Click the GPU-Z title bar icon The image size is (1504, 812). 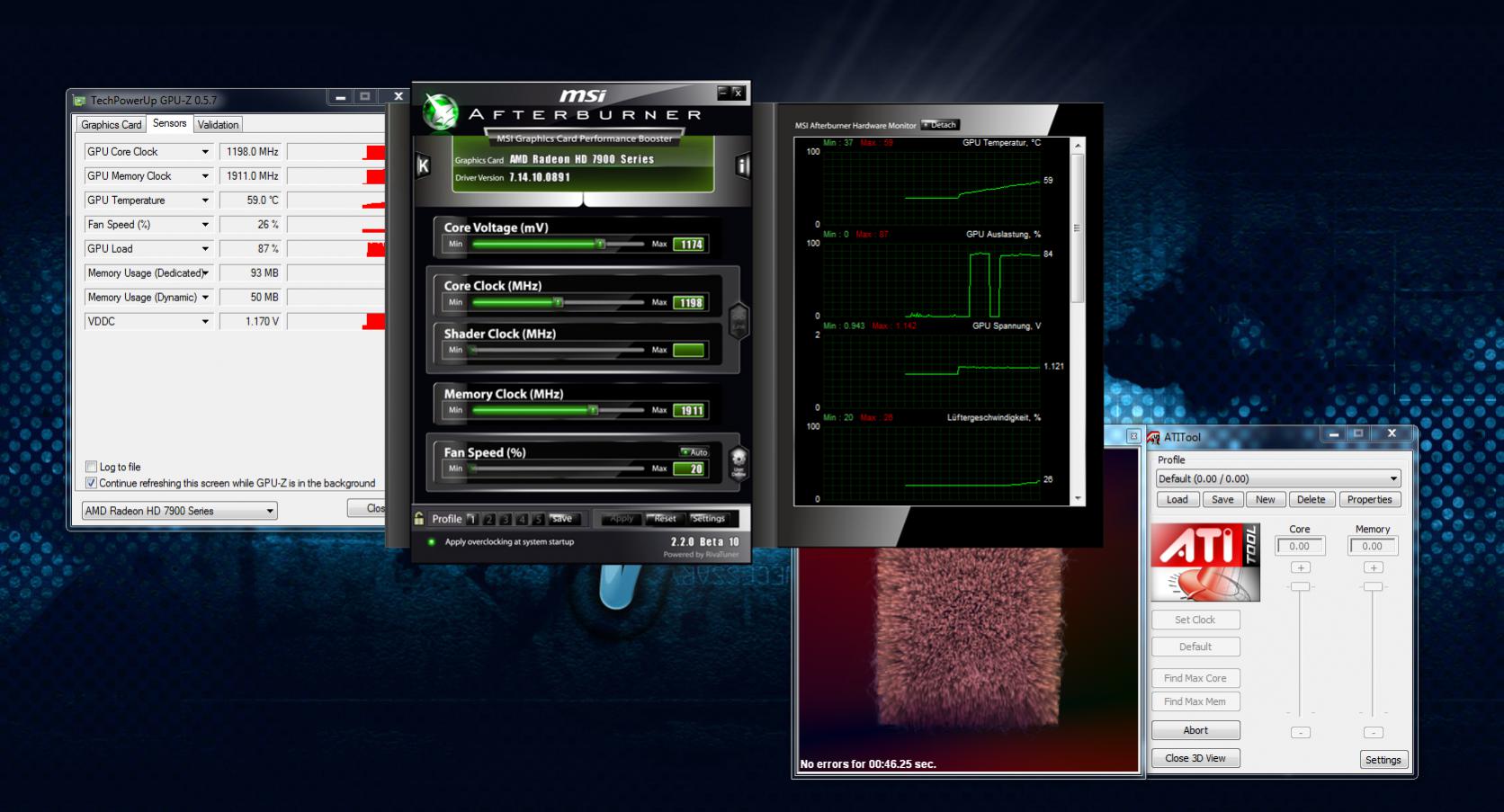(79, 101)
